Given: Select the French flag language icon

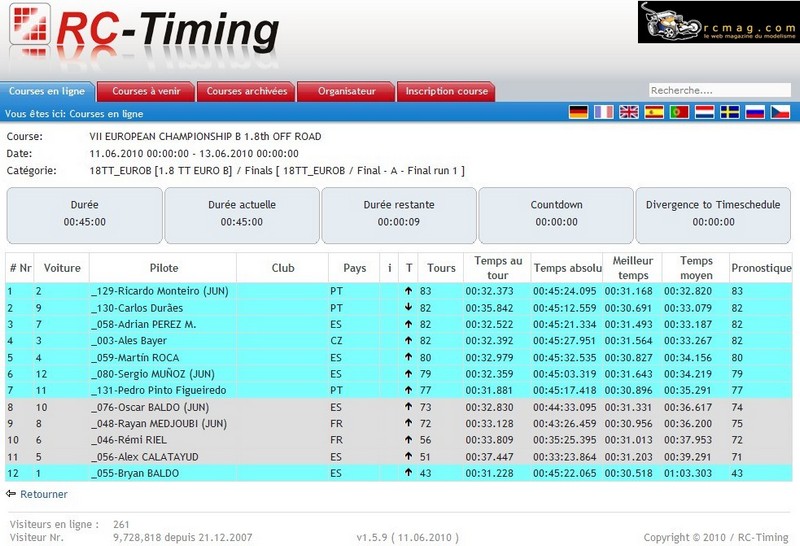Looking at the screenshot, I should [x=604, y=112].
